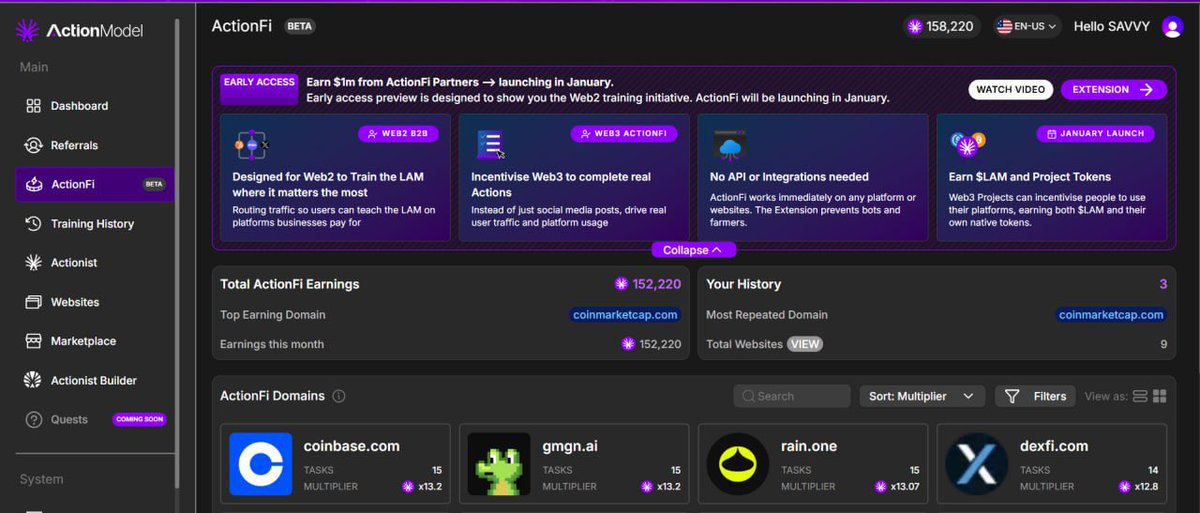Open the Actionist Builder icon
Image resolution: width=1200 pixels, height=513 pixels.
pos(33,380)
